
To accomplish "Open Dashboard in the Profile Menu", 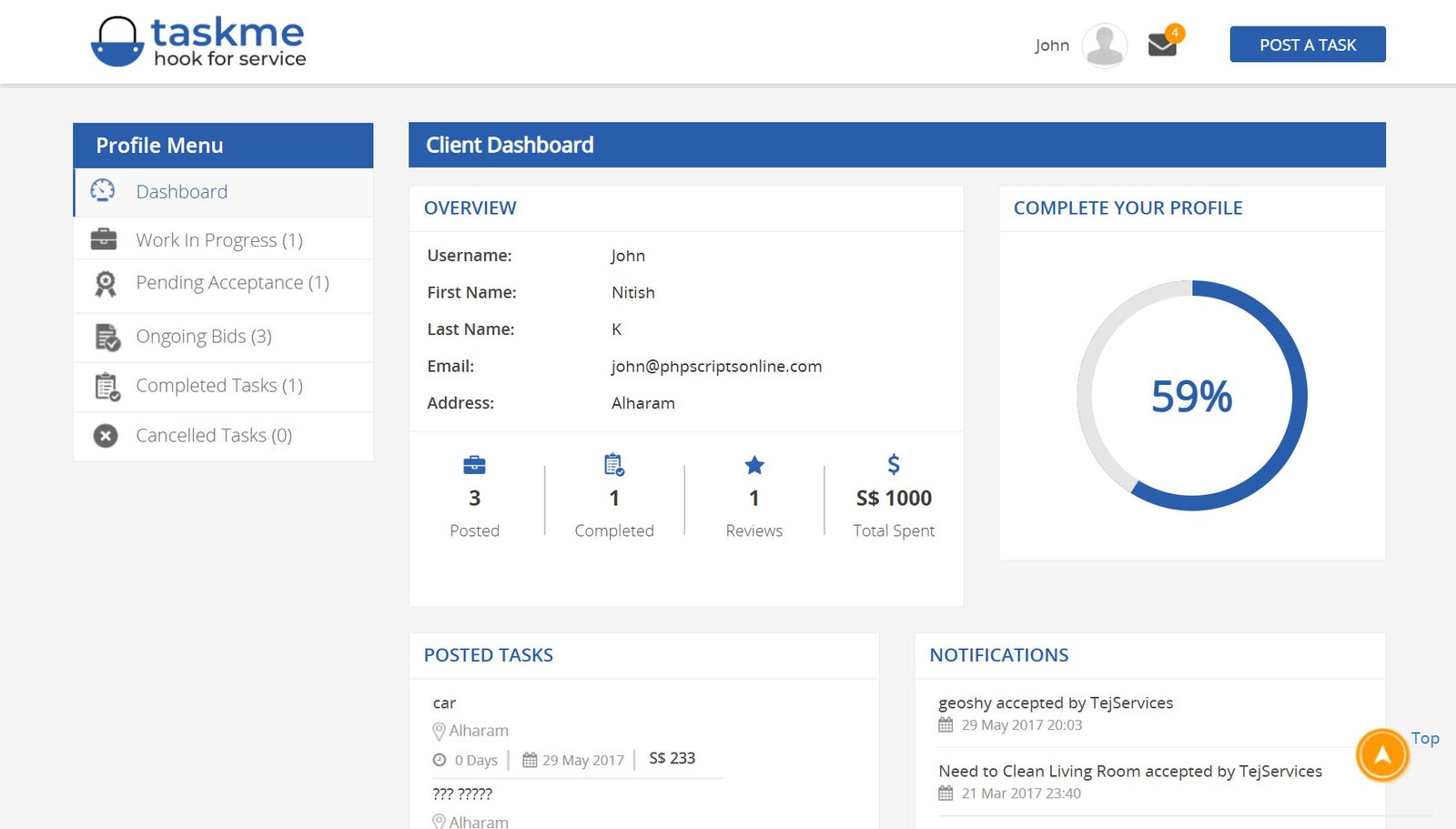I will pyautogui.click(x=223, y=192).
